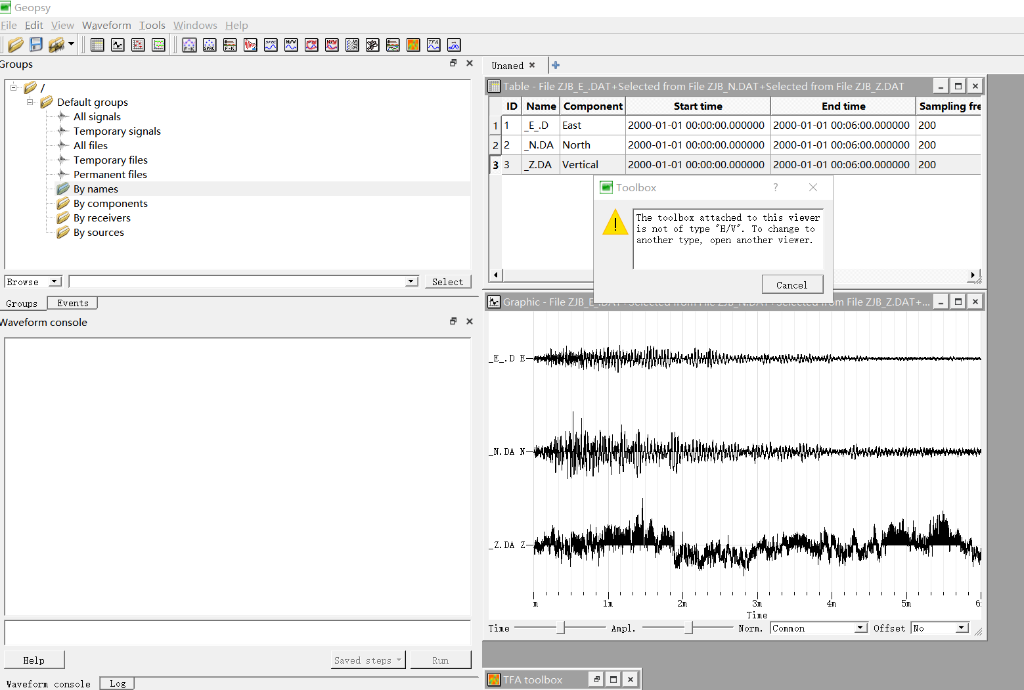This screenshot has width=1024, height=690.
Task: Click the open file folder icon
Action: tap(15, 45)
